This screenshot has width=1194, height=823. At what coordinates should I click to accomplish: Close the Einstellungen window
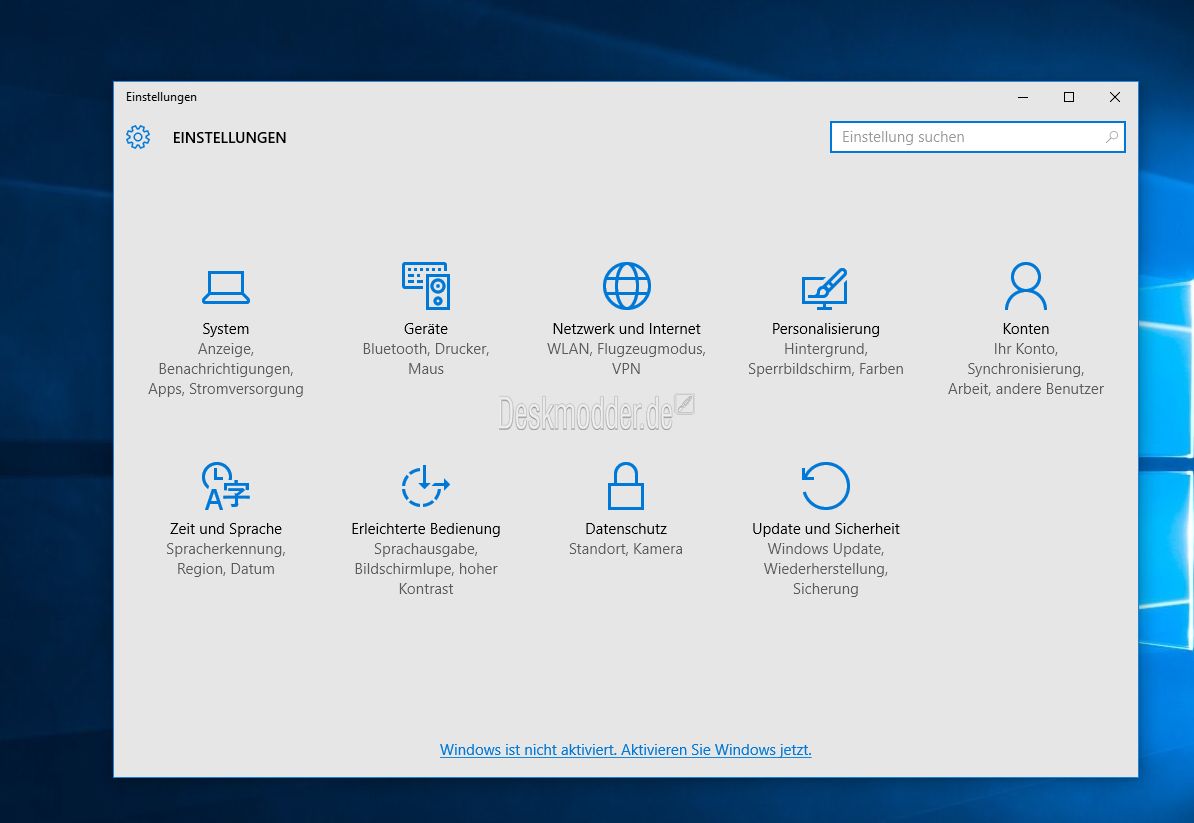coord(1115,97)
